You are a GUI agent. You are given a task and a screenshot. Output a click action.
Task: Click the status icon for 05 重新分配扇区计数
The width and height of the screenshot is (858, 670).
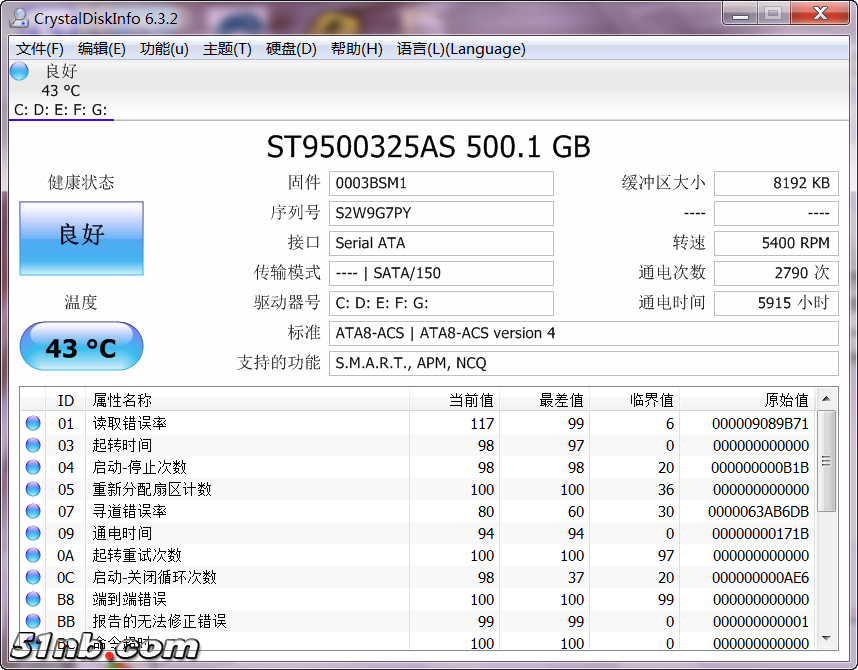point(33,489)
